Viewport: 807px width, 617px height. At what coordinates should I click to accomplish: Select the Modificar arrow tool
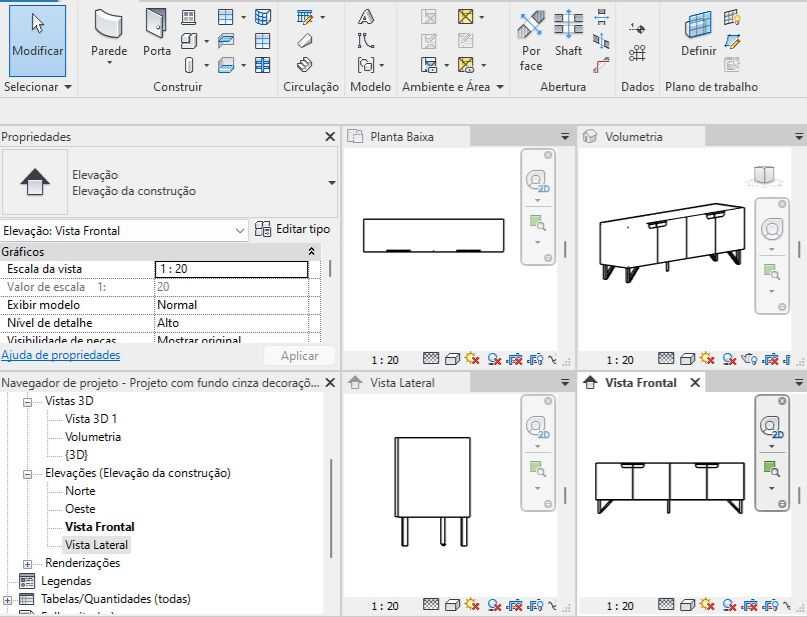pos(37,41)
